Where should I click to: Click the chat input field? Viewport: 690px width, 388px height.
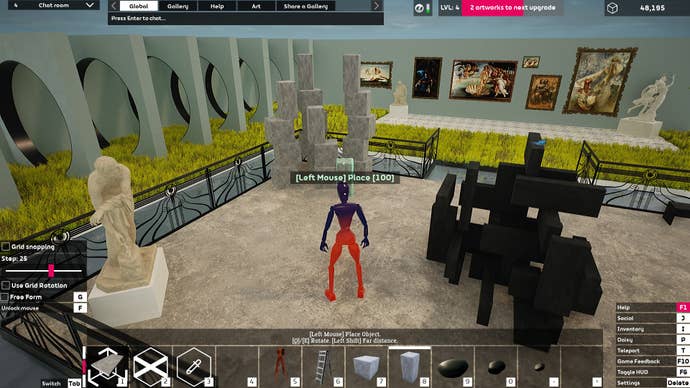(246, 18)
